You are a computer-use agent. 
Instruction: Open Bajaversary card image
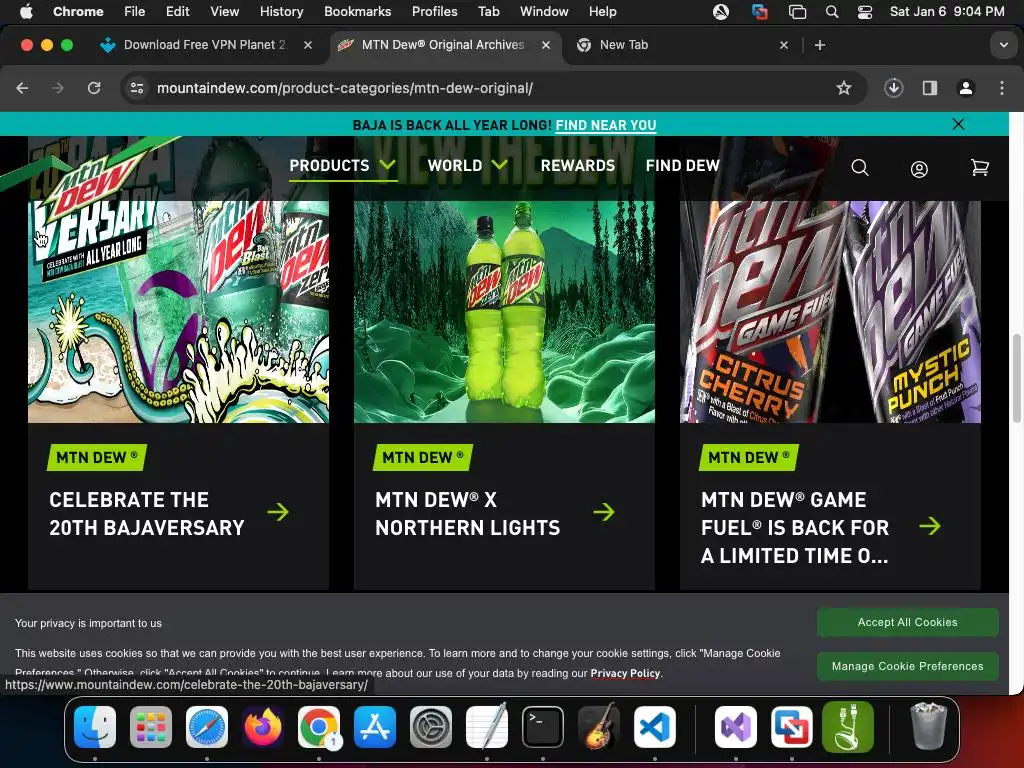(x=178, y=312)
